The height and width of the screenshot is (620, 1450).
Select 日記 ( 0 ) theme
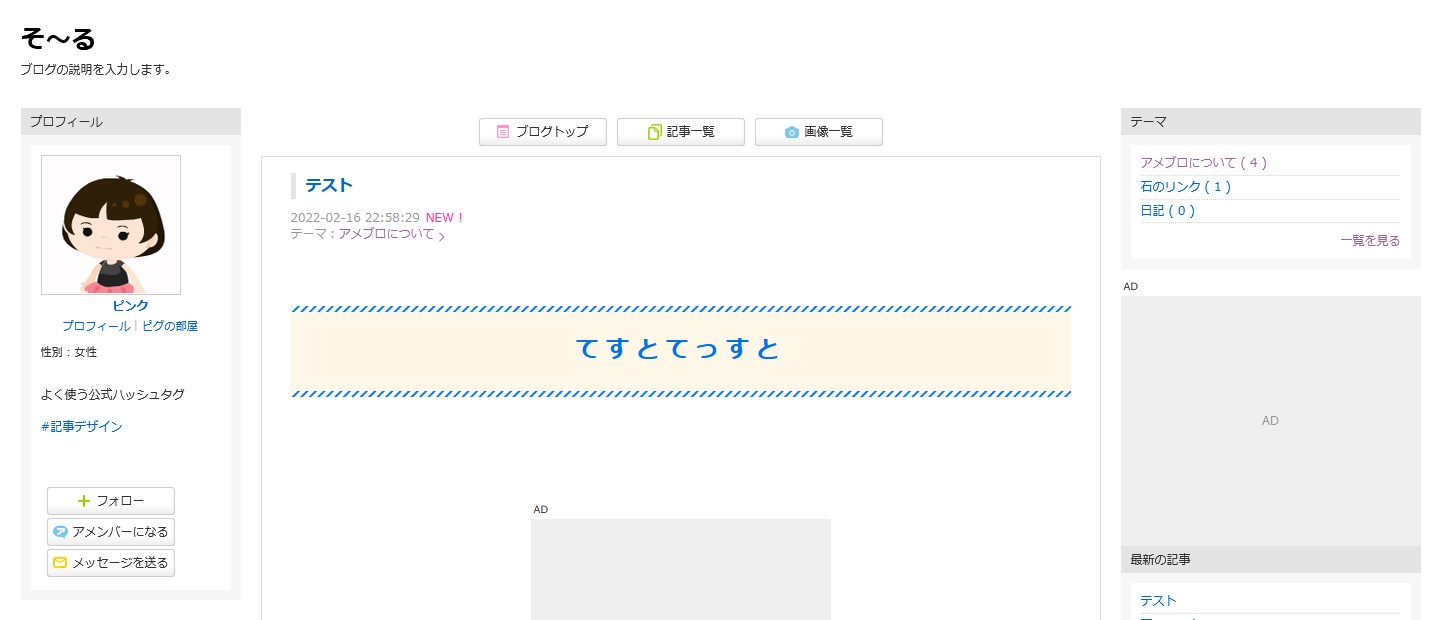point(1168,210)
